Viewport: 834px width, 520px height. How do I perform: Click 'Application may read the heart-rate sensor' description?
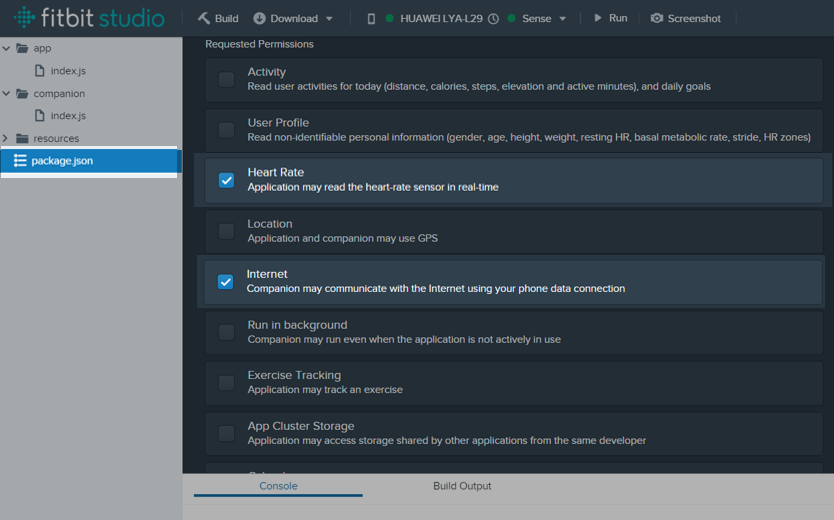pos(373,187)
